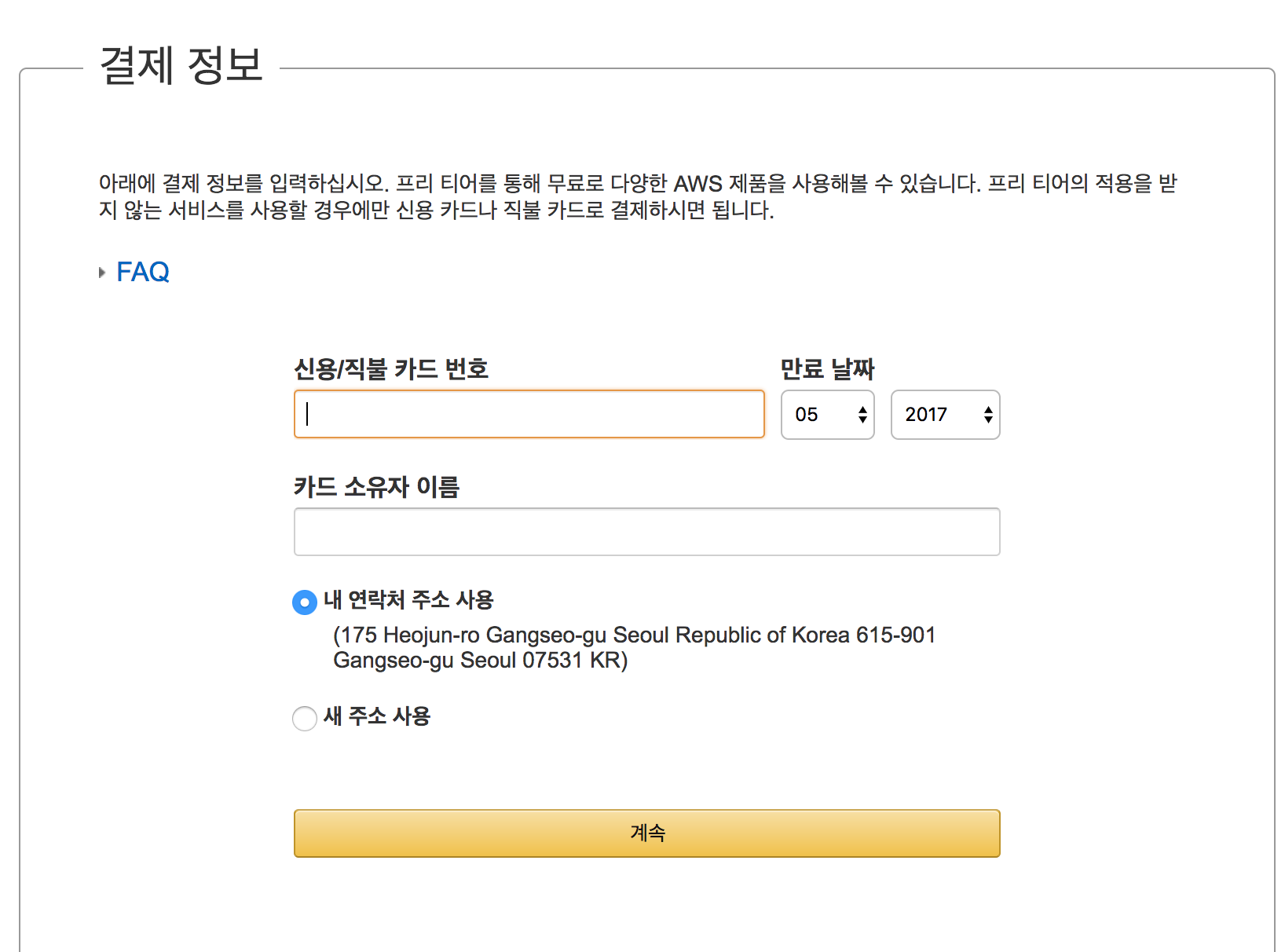This screenshot has width=1285, height=952.
Task: Click the payment info description paragraph
Action: (x=638, y=196)
